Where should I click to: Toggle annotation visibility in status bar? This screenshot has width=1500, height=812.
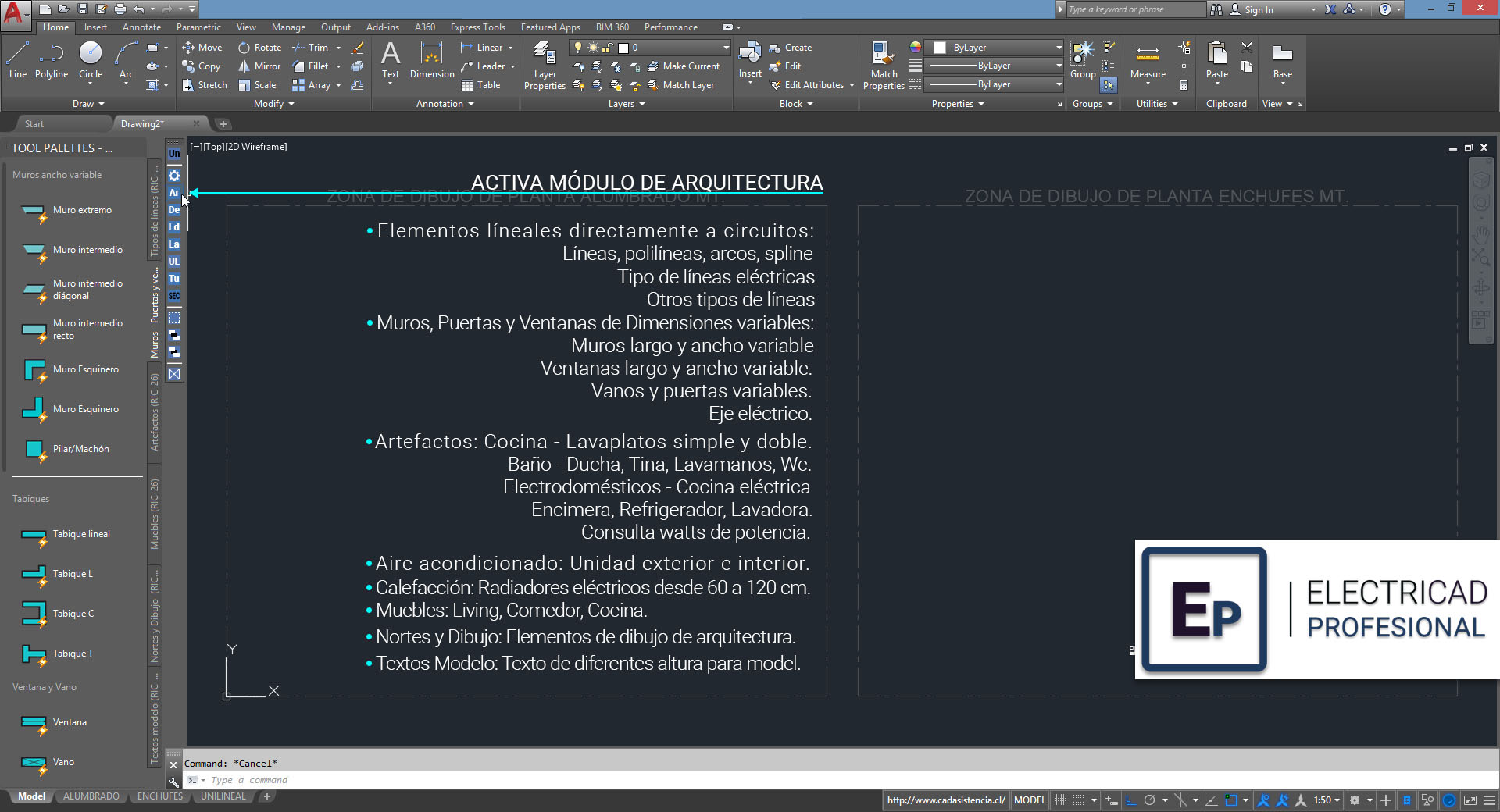1263,800
